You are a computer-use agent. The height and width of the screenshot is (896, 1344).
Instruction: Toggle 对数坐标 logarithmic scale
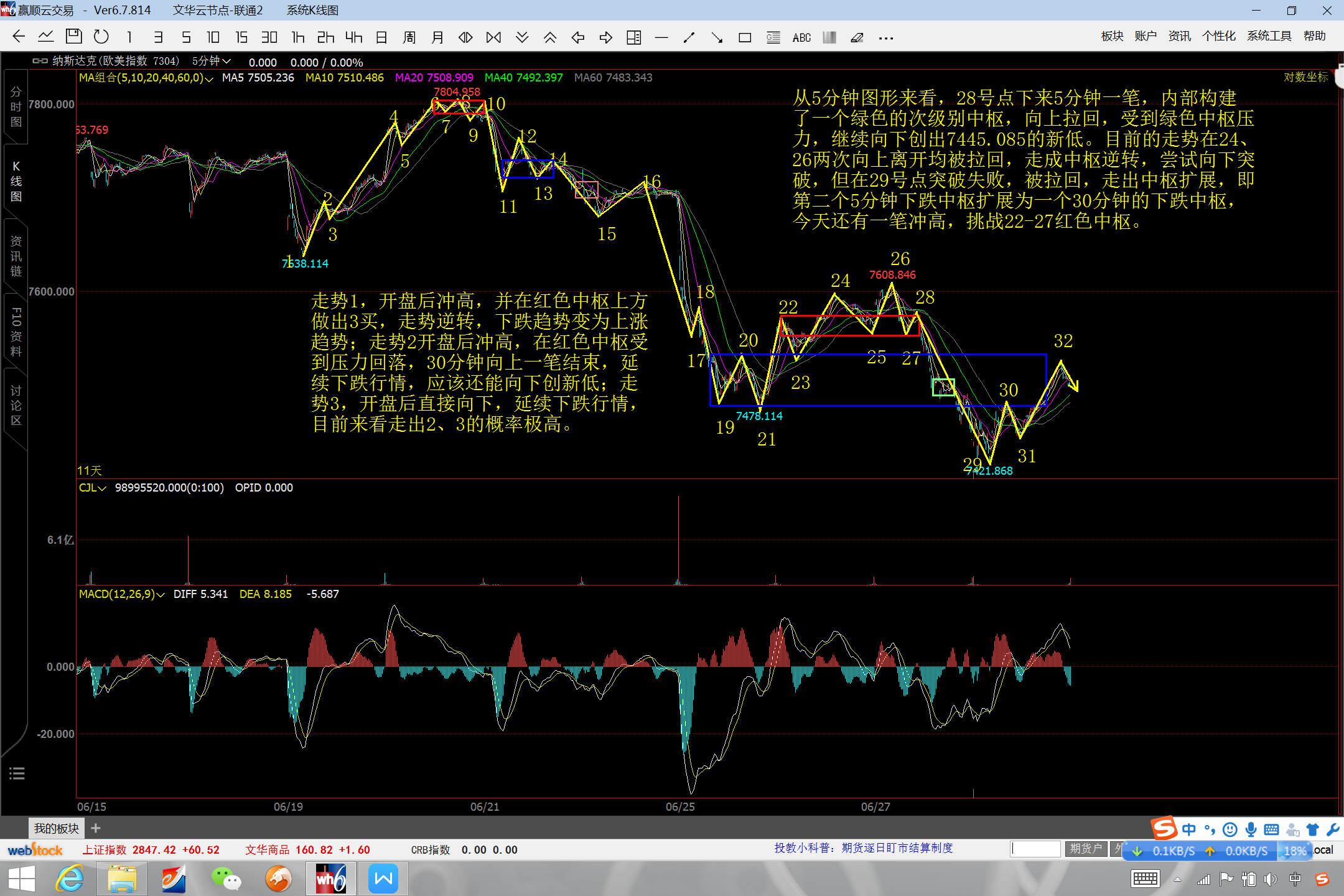point(1305,77)
